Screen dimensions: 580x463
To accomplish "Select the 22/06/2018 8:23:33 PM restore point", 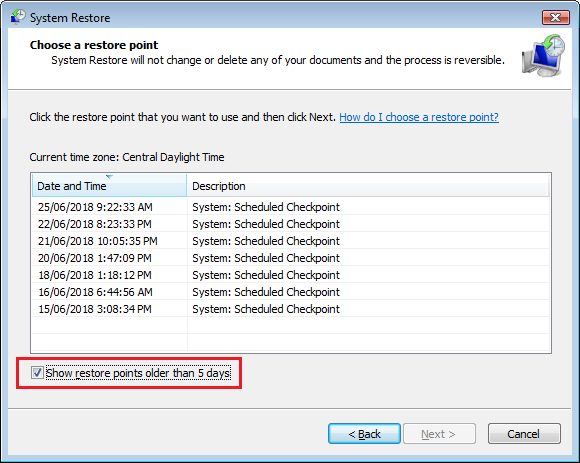I will [291, 224].
